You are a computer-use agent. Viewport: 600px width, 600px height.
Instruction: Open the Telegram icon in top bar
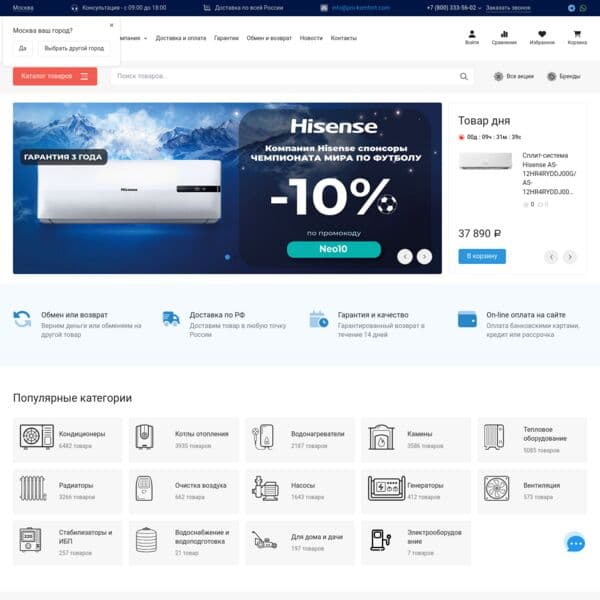[x=571, y=8]
